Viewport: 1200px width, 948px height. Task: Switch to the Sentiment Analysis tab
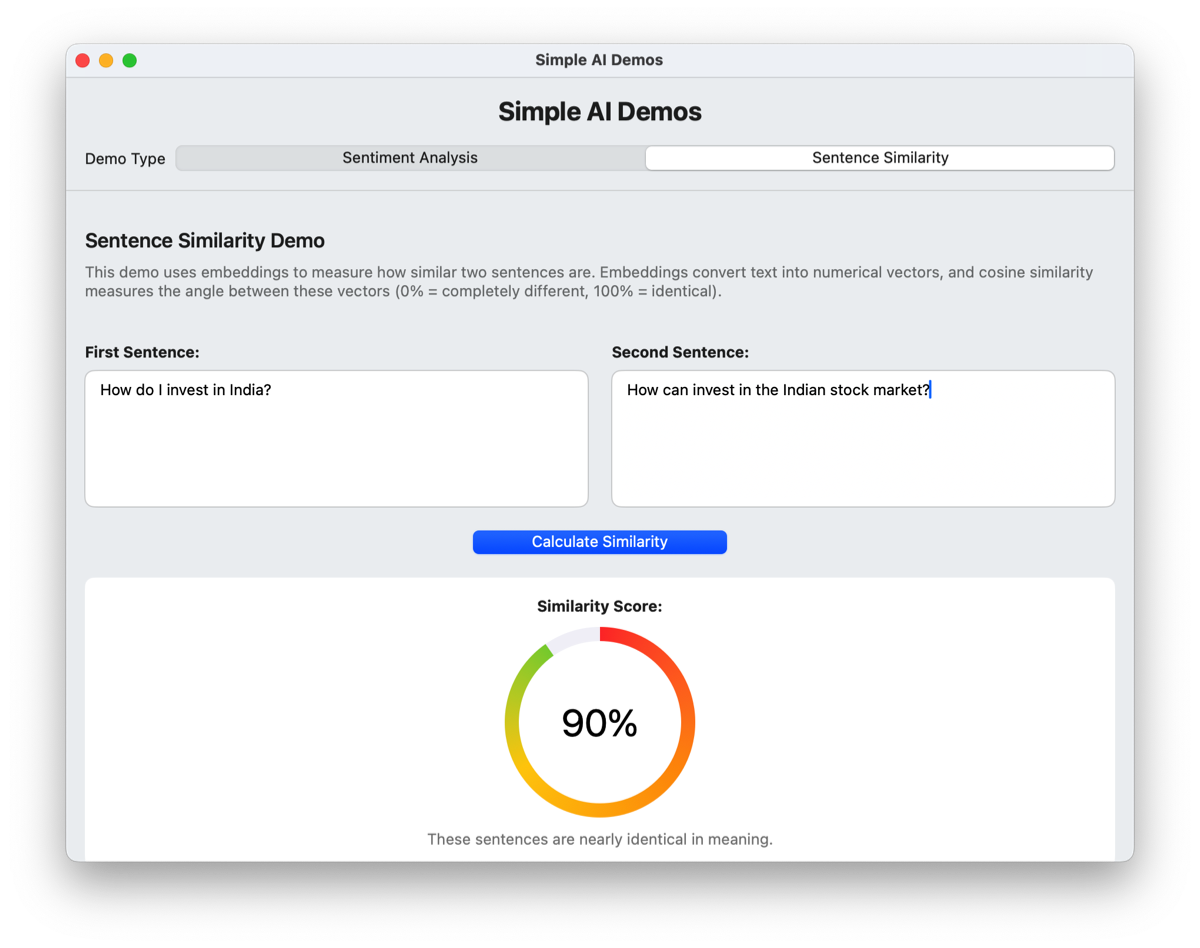tap(410, 158)
